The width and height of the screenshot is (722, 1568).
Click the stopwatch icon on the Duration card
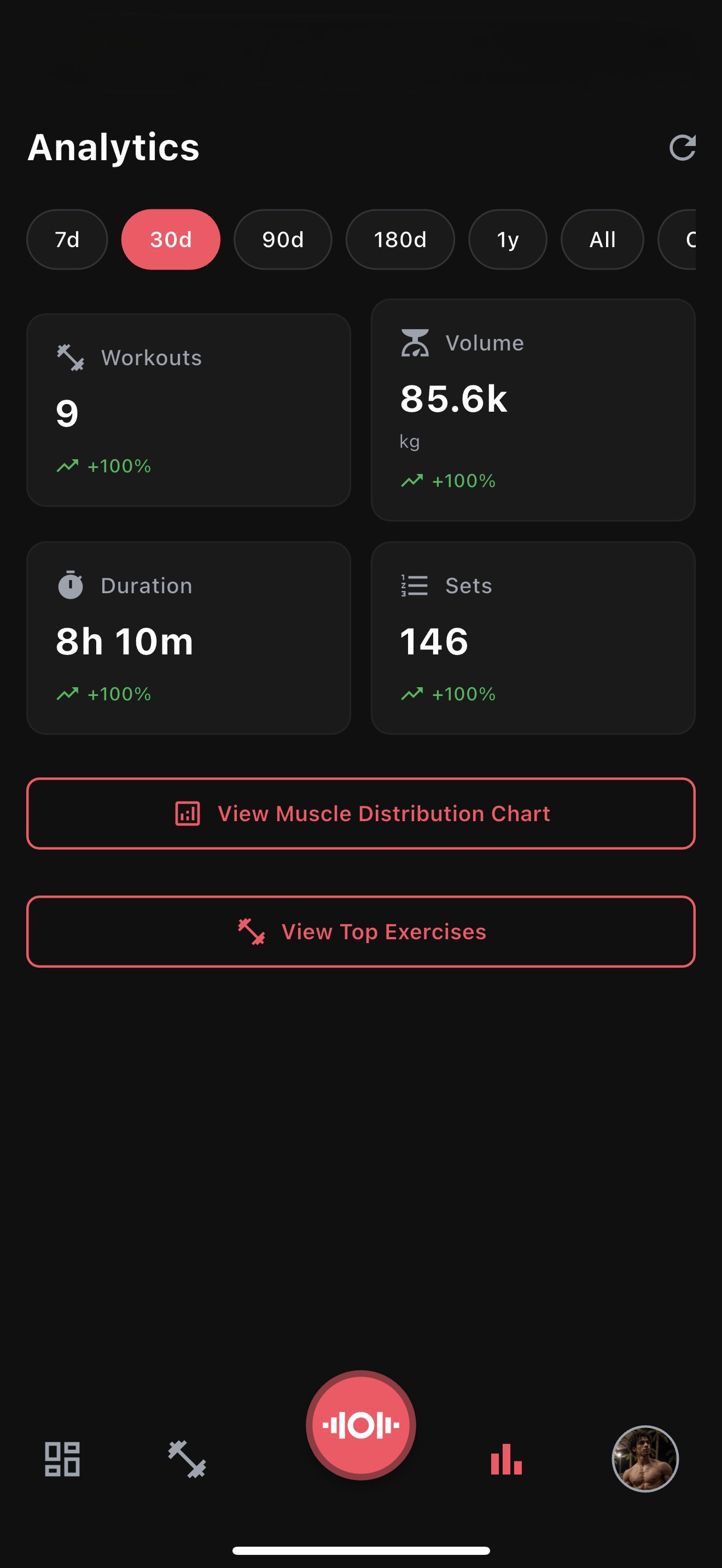[71, 585]
